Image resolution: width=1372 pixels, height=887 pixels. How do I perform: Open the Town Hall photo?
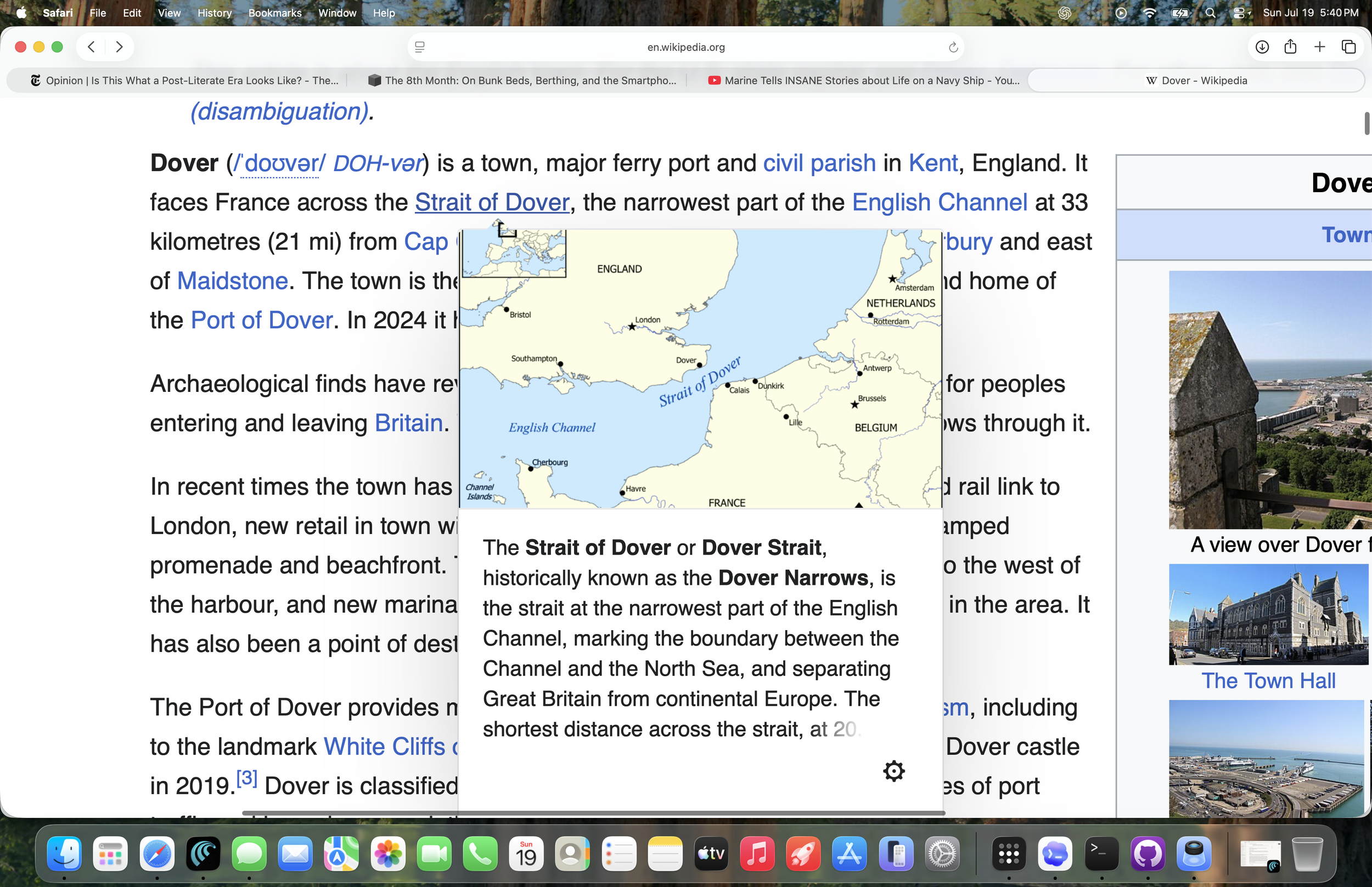pyautogui.click(x=1268, y=614)
